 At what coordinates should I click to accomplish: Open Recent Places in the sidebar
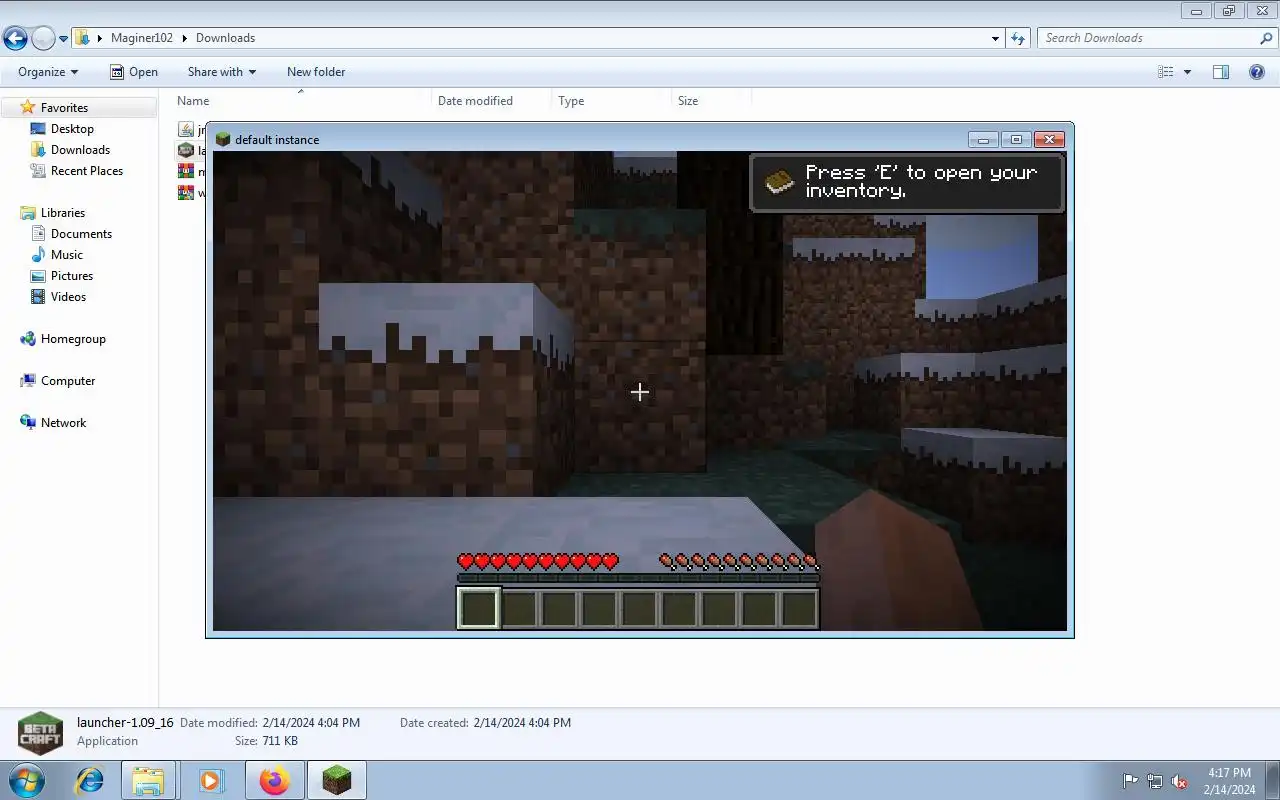click(87, 171)
